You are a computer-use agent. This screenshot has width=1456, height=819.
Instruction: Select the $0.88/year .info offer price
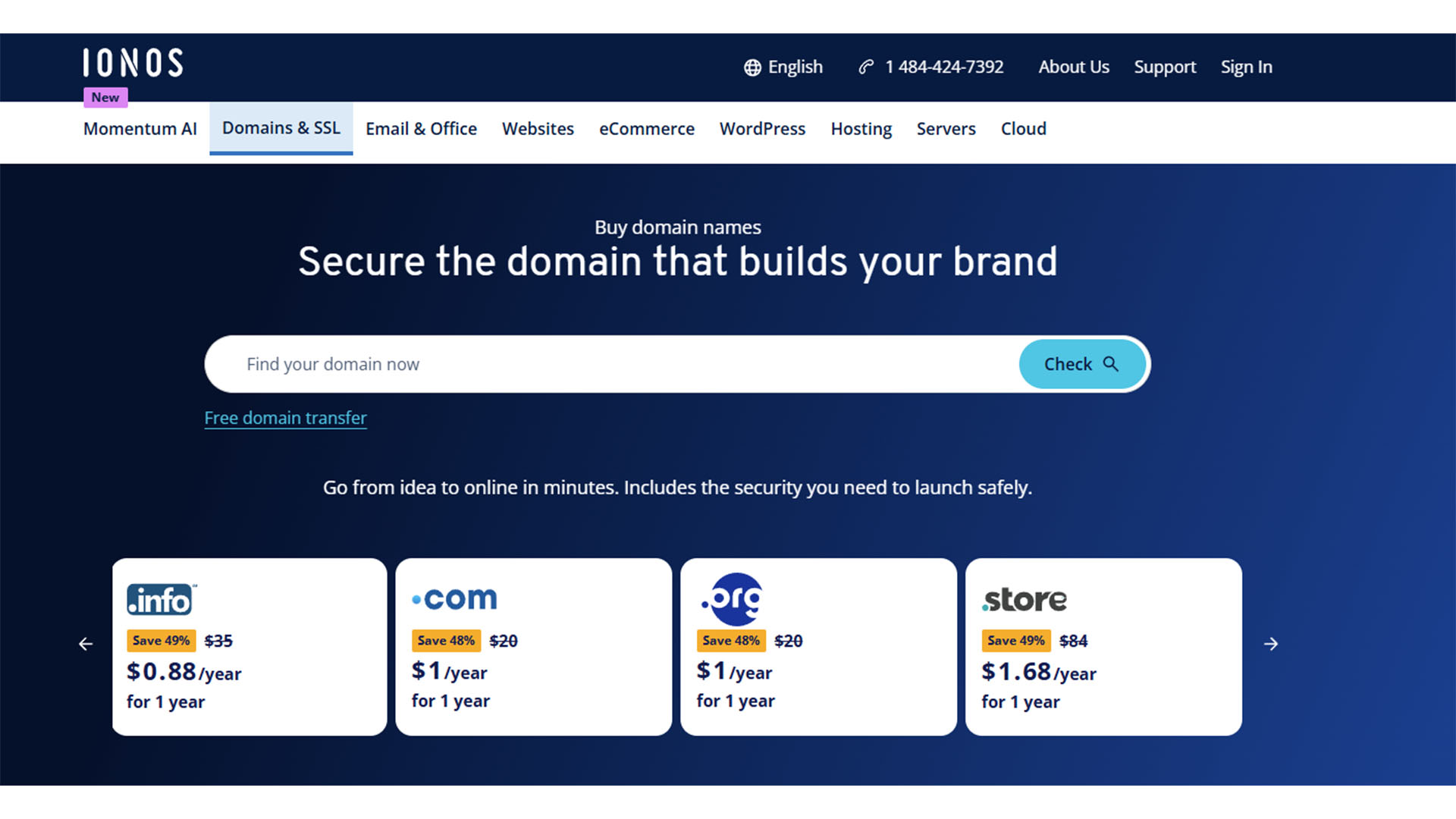184,672
